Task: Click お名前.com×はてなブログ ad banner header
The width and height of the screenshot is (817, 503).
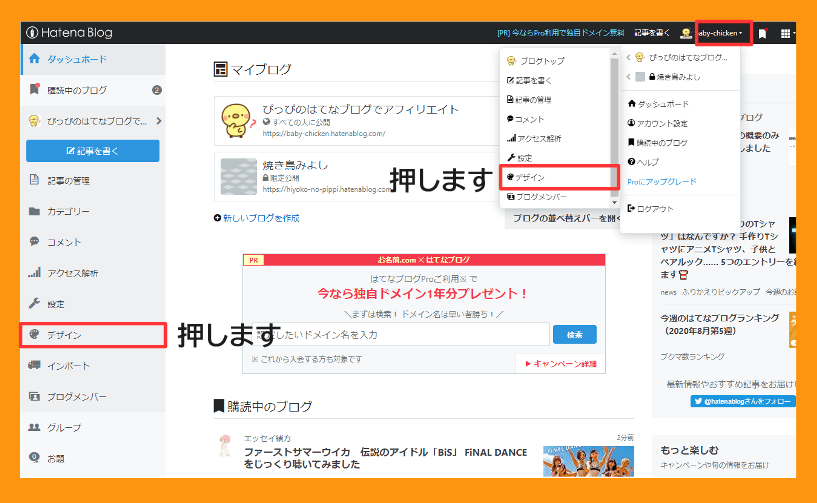Action: (424, 260)
